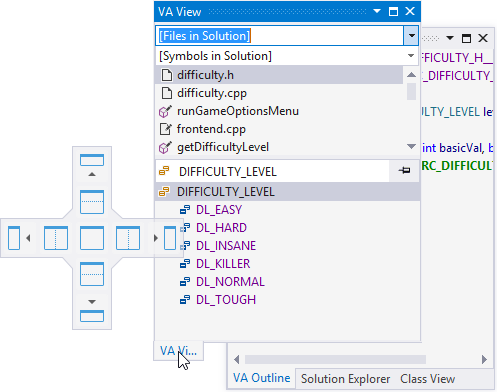Click the horizontal scrollbar thumb at bottom
497x392 pixels.
[x=335, y=359]
